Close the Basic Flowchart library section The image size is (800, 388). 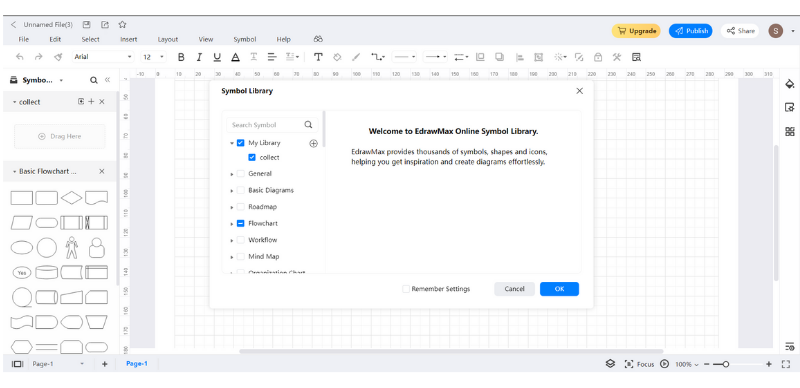102,172
